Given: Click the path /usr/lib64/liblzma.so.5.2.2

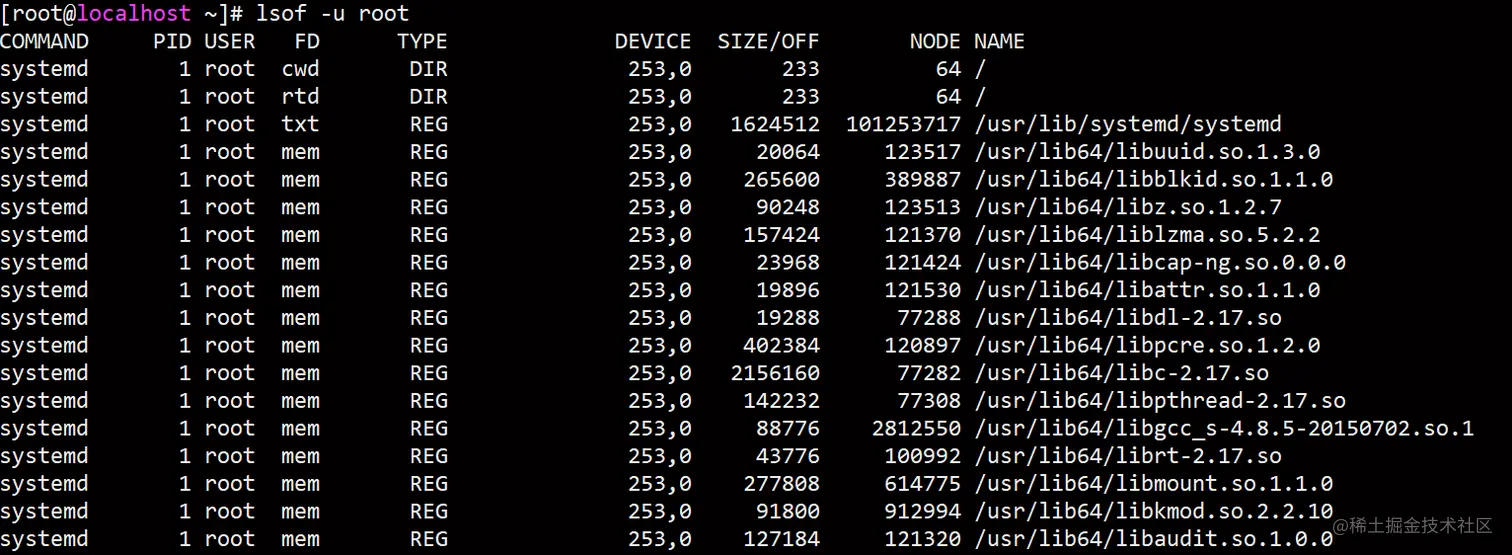Looking at the screenshot, I should [1147, 235].
